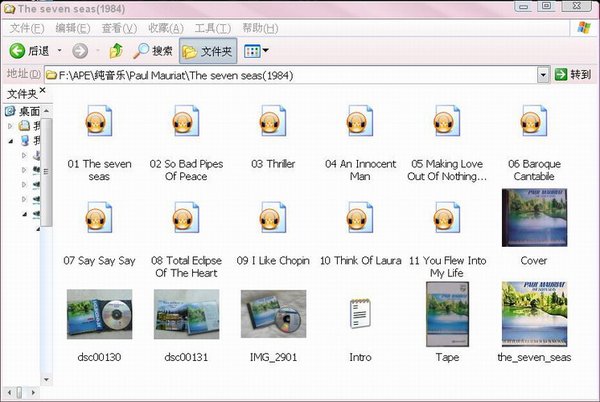Collapse the computer node in folder tree
The image size is (600, 402).
[10, 141]
